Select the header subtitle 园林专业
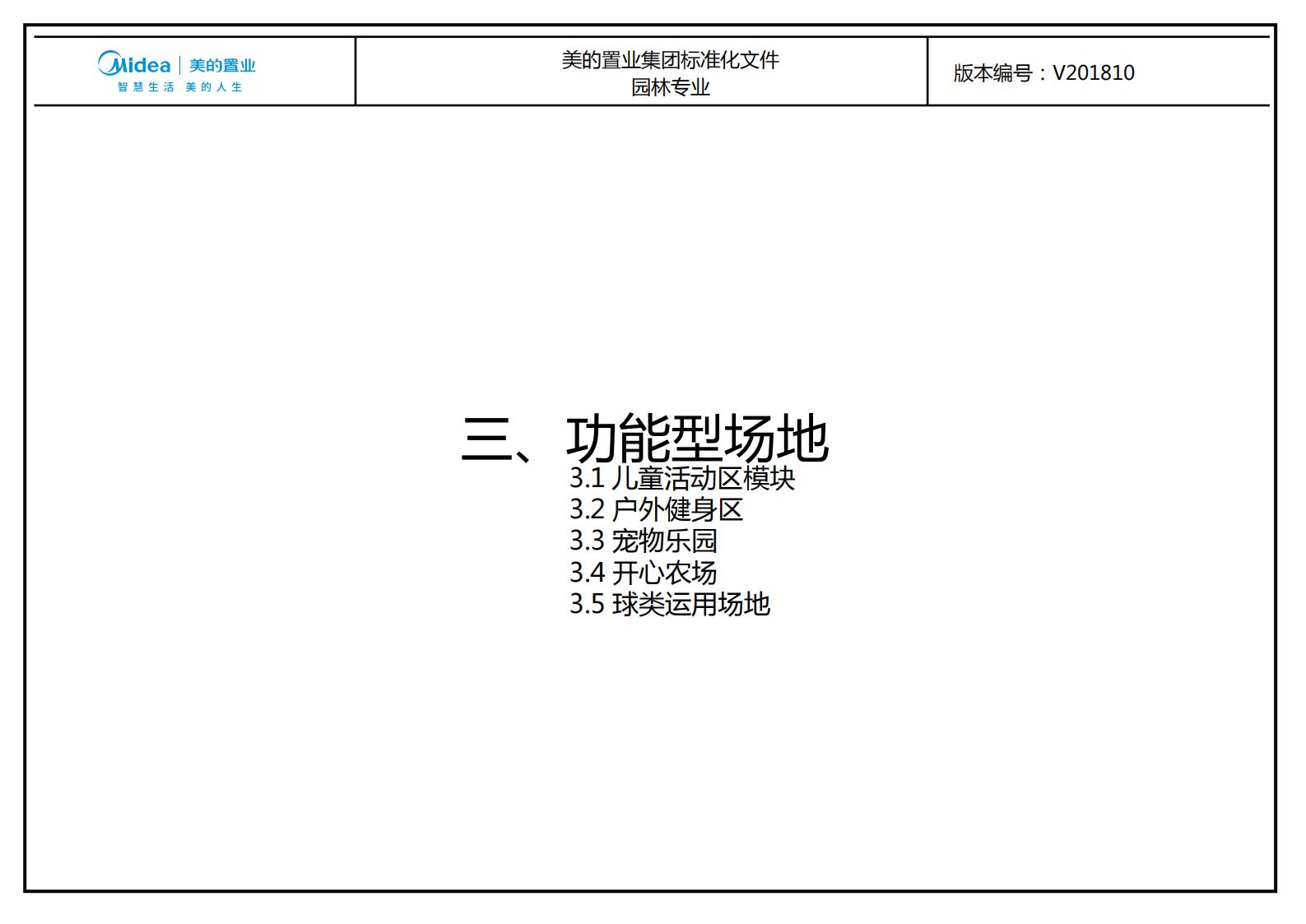This screenshot has height=924, width=1306. pyautogui.click(x=670, y=87)
